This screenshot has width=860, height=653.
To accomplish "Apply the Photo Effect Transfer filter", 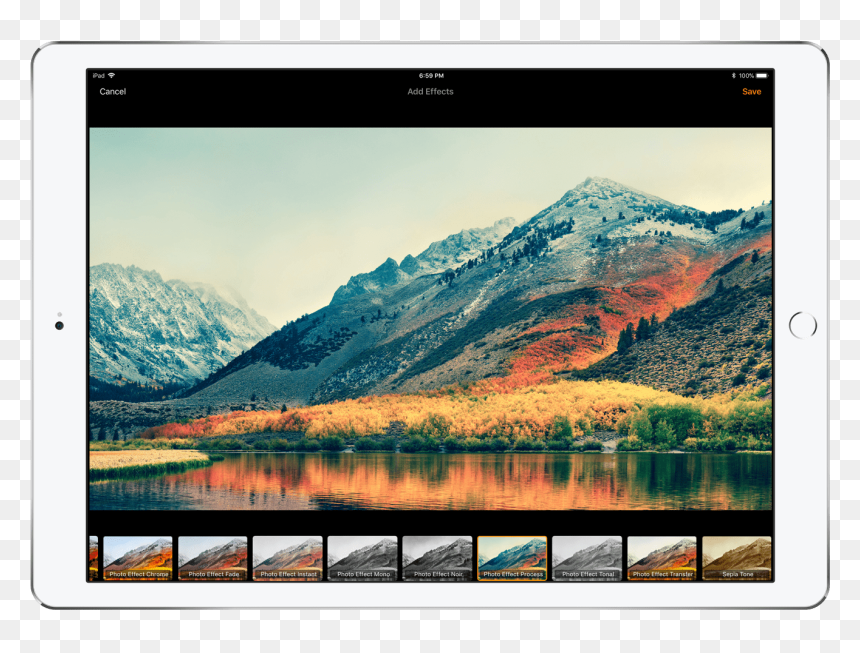I will (x=662, y=558).
